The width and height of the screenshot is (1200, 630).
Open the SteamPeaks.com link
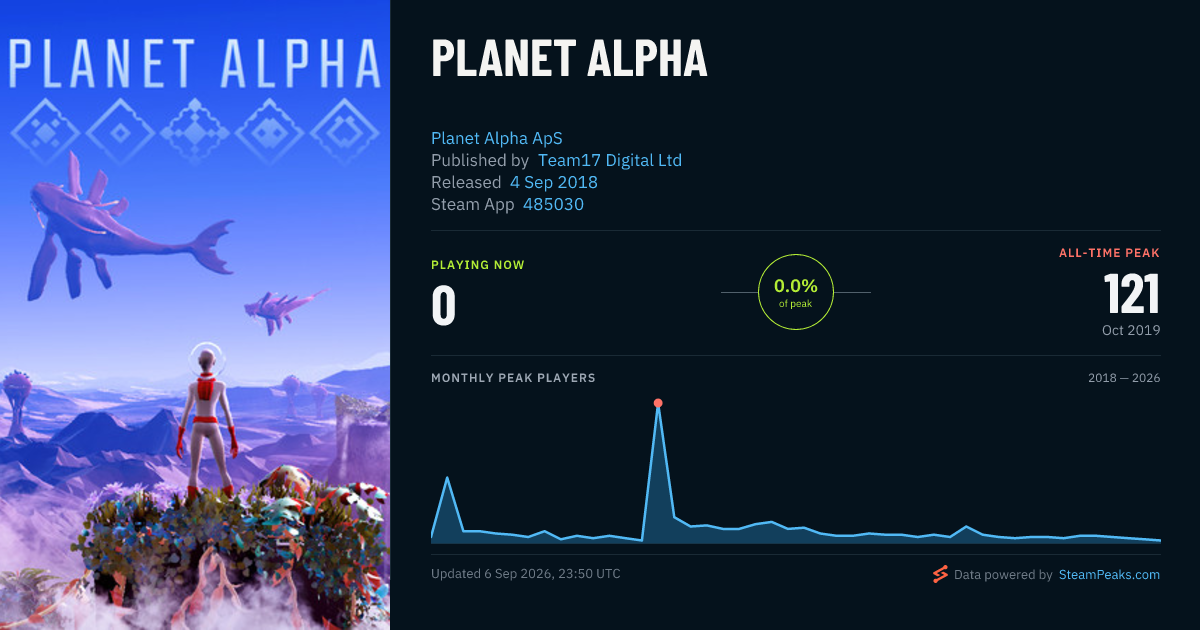[x=1109, y=575]
